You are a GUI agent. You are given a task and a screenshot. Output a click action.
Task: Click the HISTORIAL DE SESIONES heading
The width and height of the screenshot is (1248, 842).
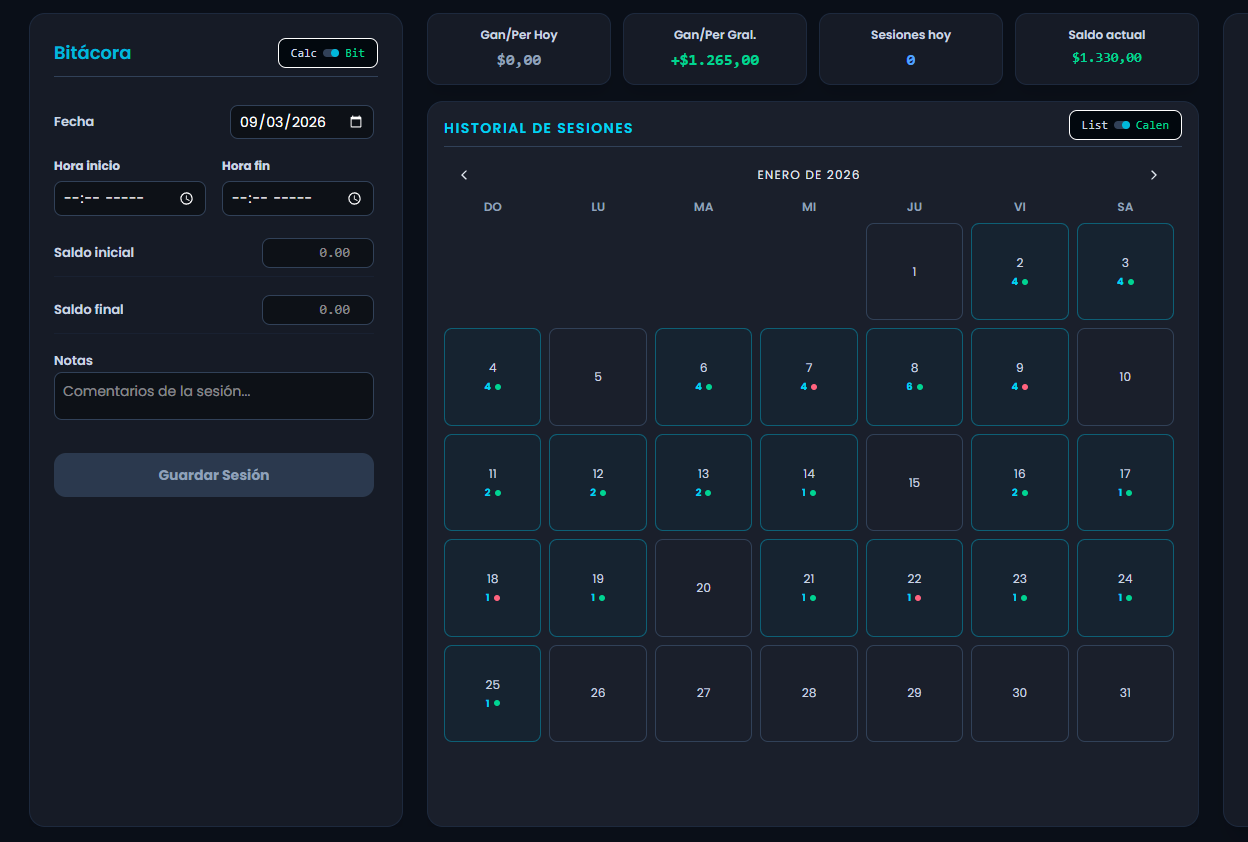pyautogui.click(x=538, y=129)
